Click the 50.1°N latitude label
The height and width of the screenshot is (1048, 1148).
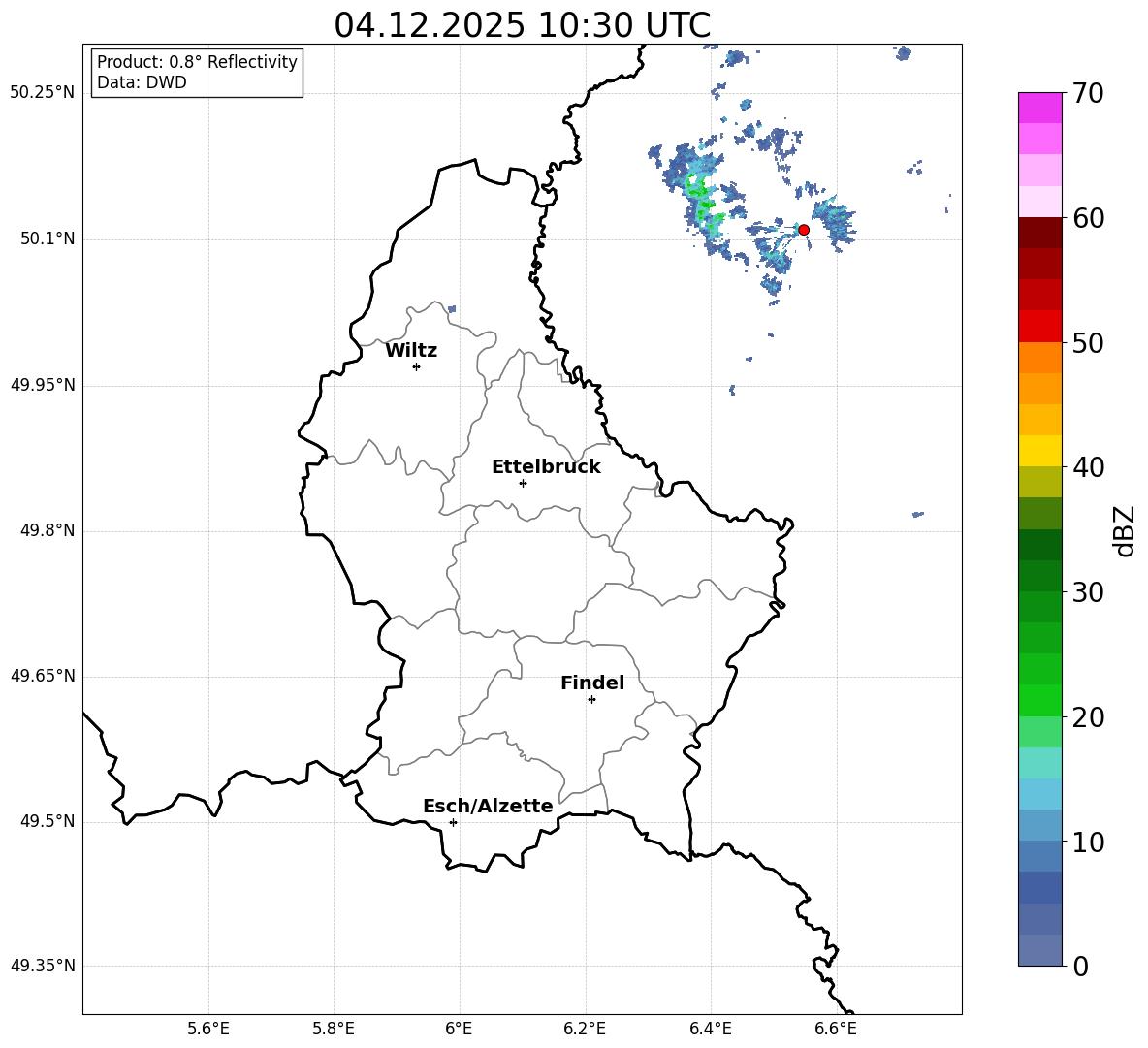(48, 239)
